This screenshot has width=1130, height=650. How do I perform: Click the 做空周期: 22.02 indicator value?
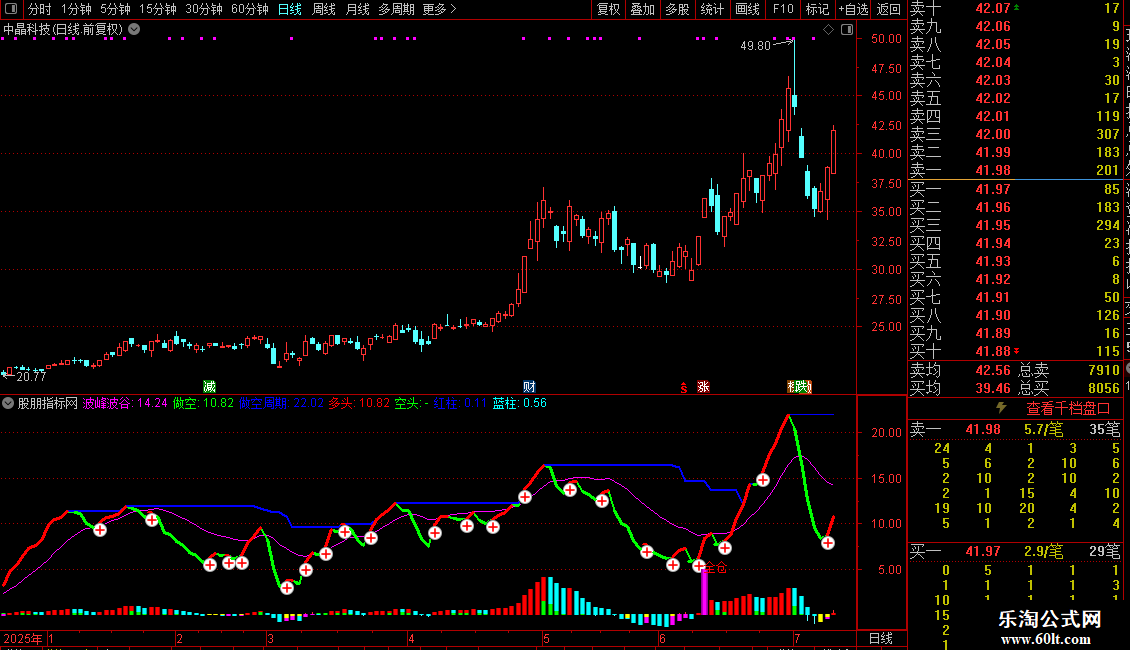(x=281, y=403)
